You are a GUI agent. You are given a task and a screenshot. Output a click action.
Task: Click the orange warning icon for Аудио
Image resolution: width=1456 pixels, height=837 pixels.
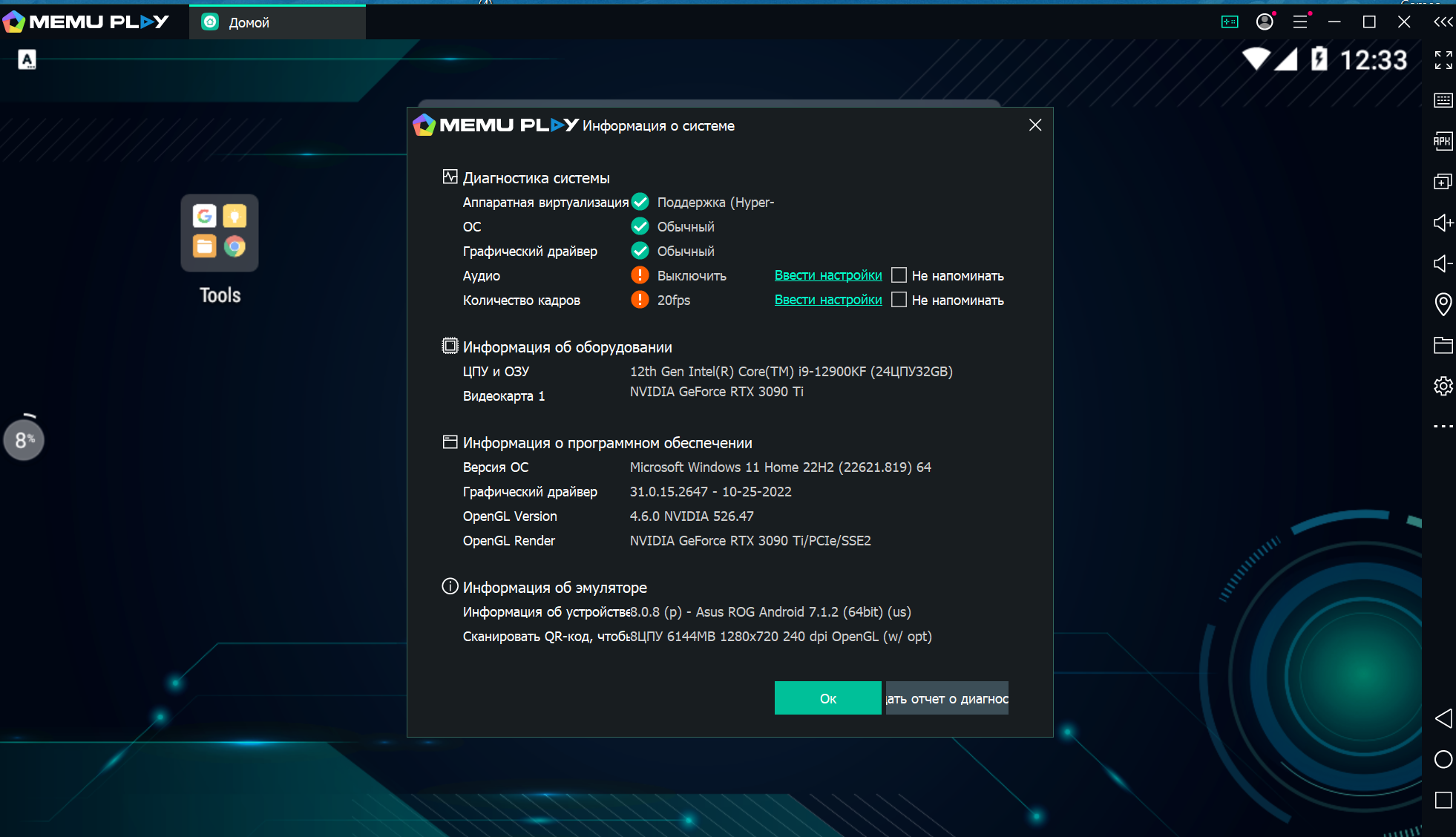point(640,275)
